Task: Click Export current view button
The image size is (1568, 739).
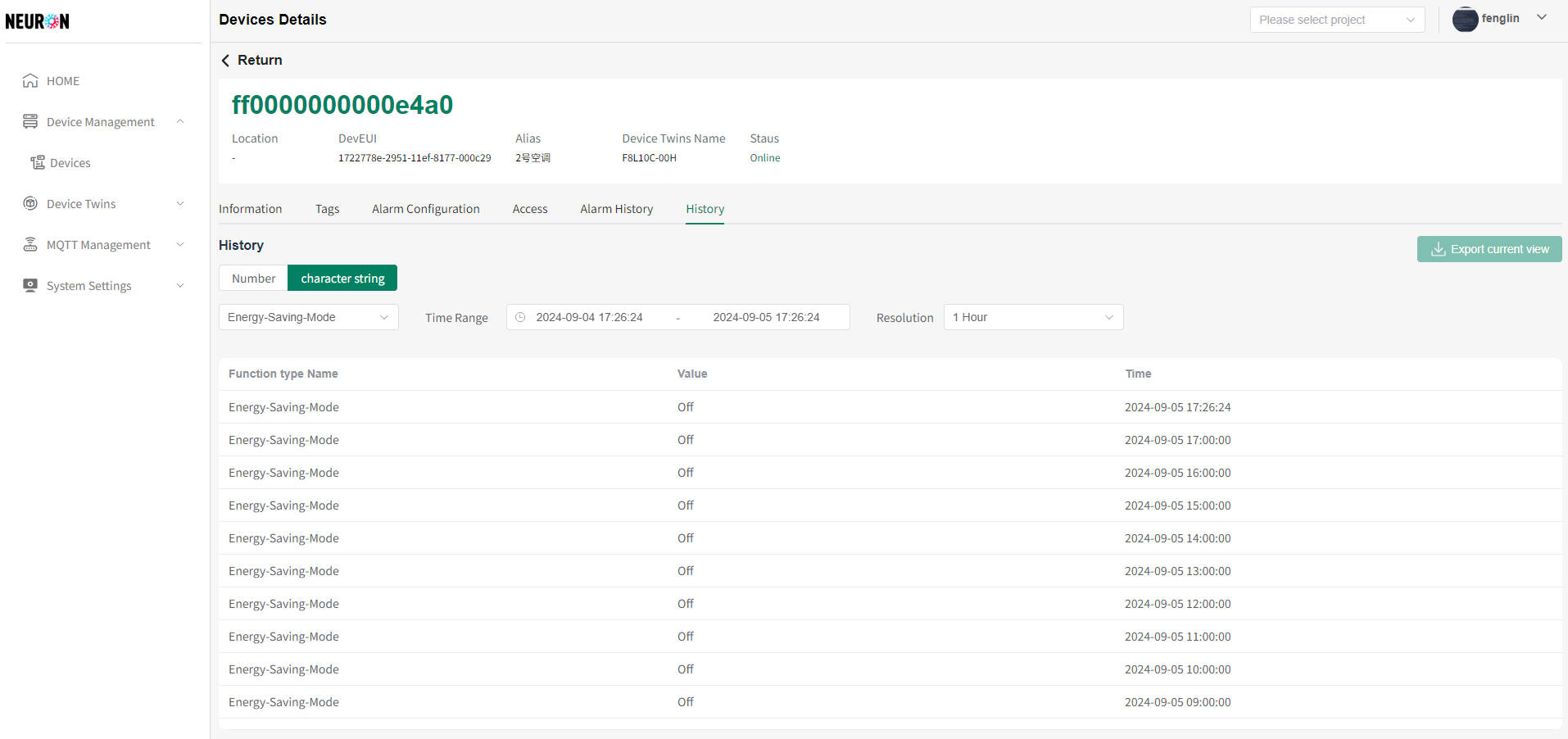Action: point(1489,249)
